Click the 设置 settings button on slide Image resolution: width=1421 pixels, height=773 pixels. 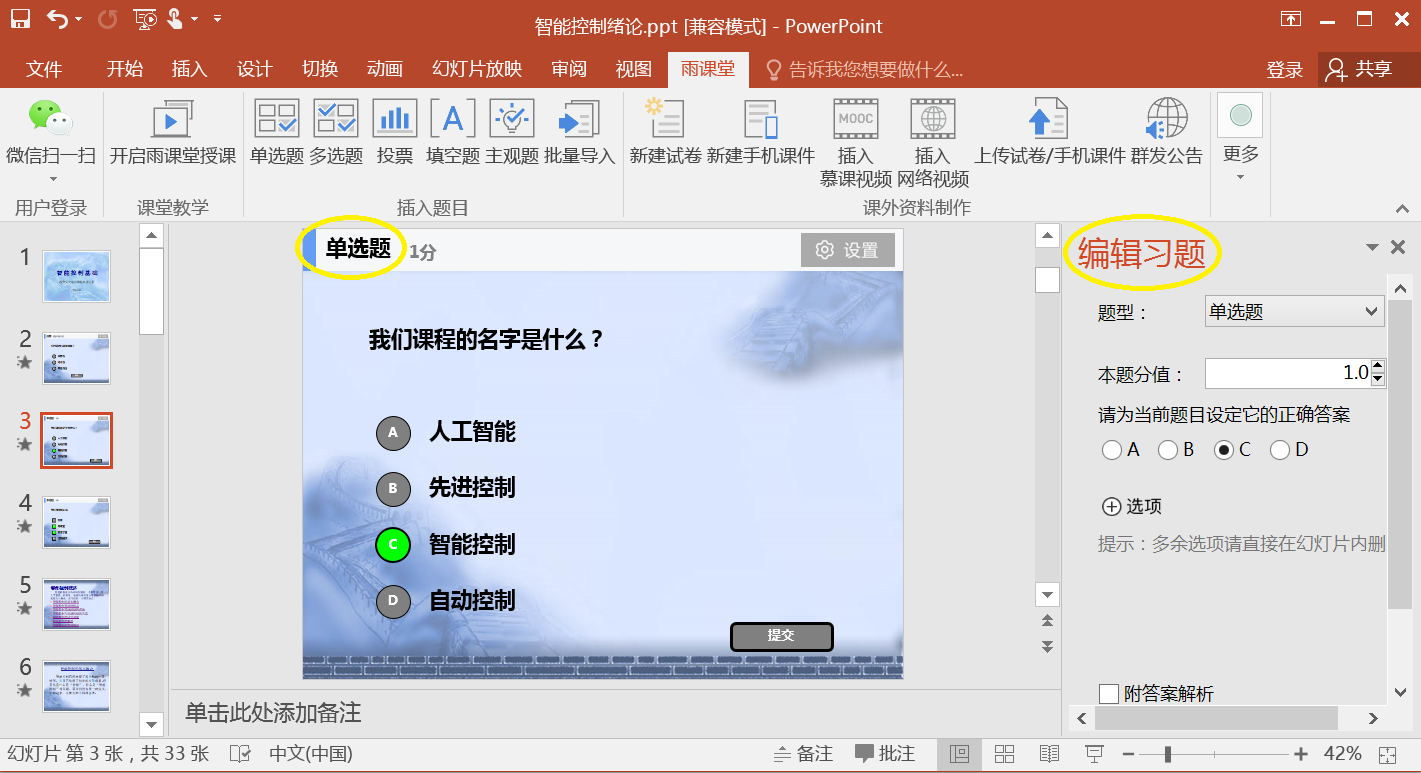coord(848,250)
